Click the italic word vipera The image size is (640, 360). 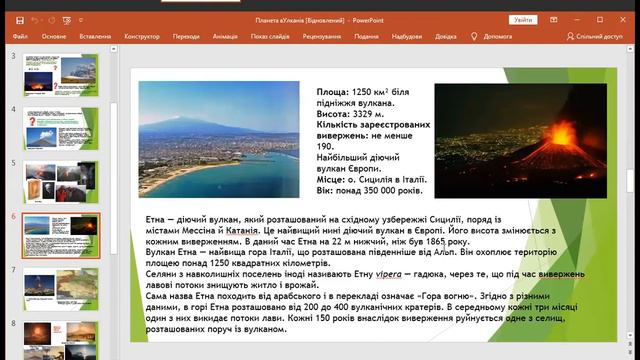coord(389,274)
